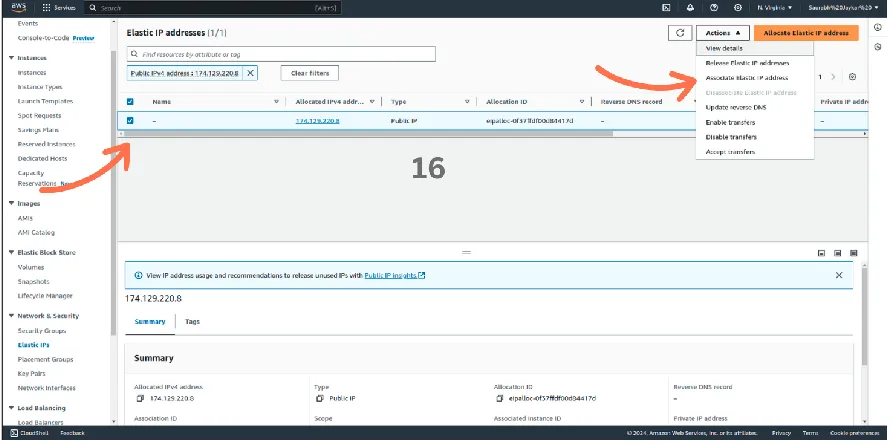Collapse the Load Balancing section
Screen dimensions: 892x445
pos(11,408)
